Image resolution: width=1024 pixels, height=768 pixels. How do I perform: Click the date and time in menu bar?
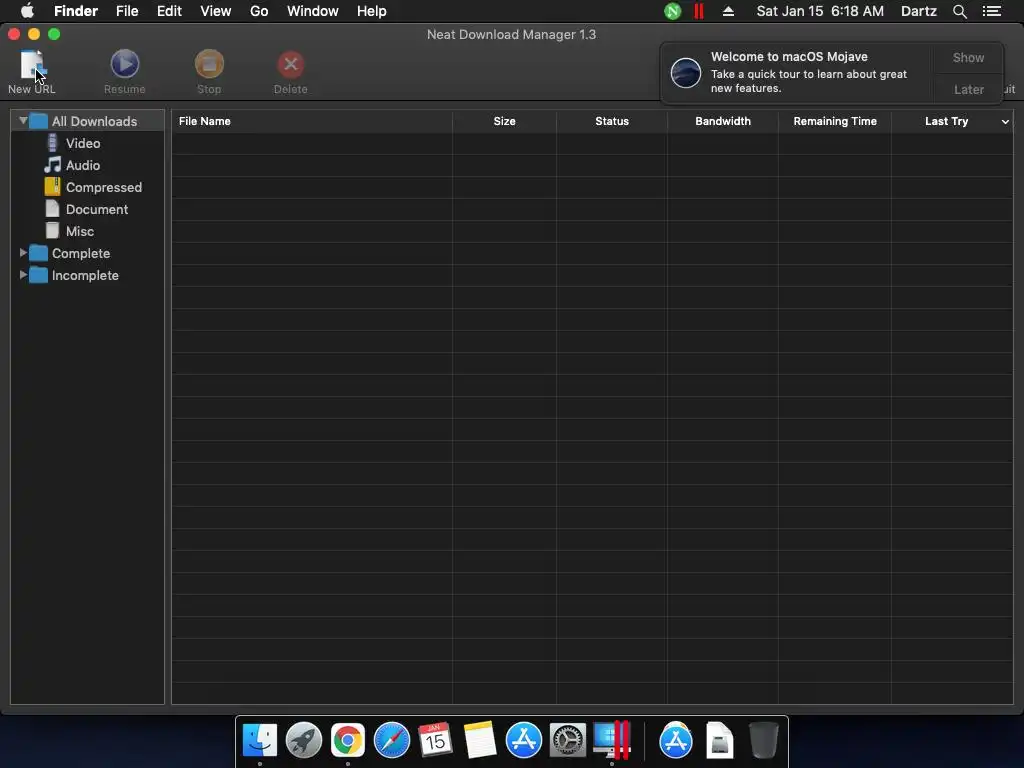coord(820,11)
